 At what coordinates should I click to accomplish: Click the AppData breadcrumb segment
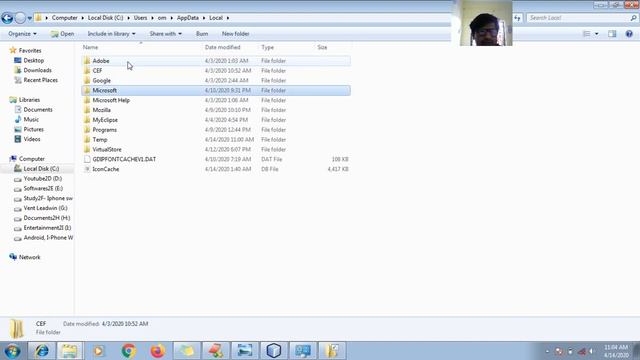point(188,18)
